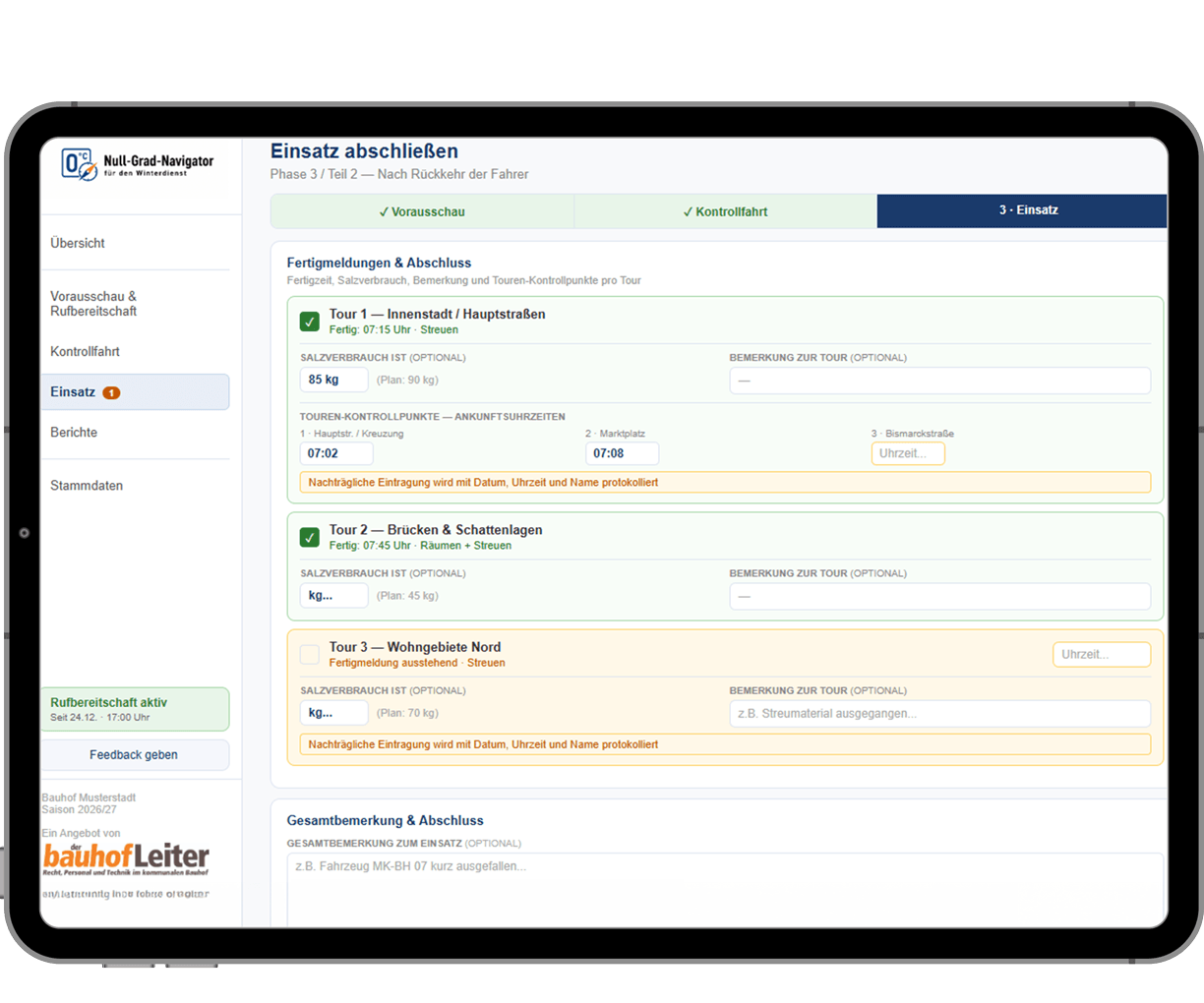Image resolution: width=1204 pixels, height=1003 pixels.
Task: Open the bauhofLeiter logo link
Action: coord(126,857)
